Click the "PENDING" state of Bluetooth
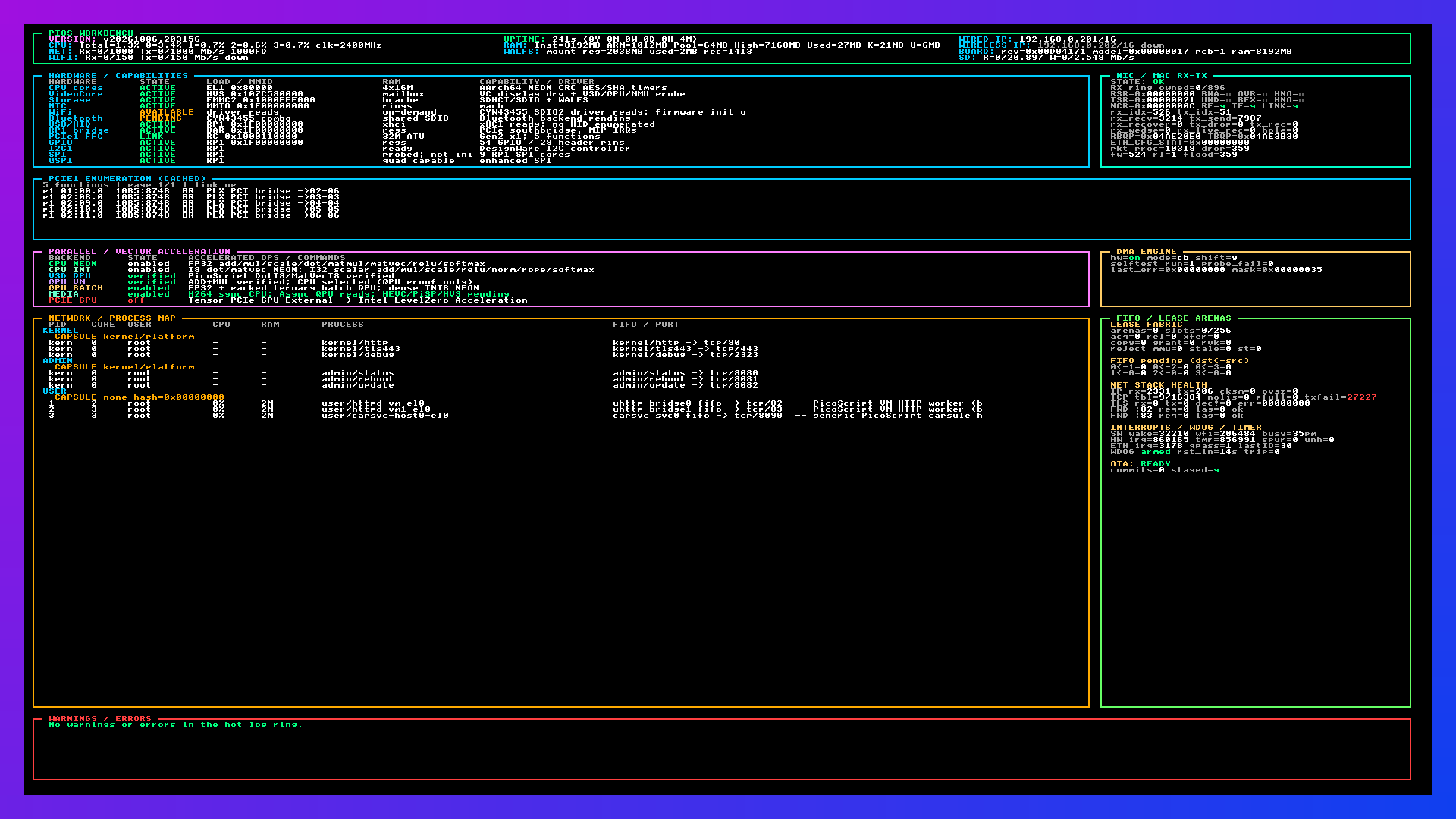Image resolution: width=1456 pixels, height=819 pixels. [x=161, y=118]
